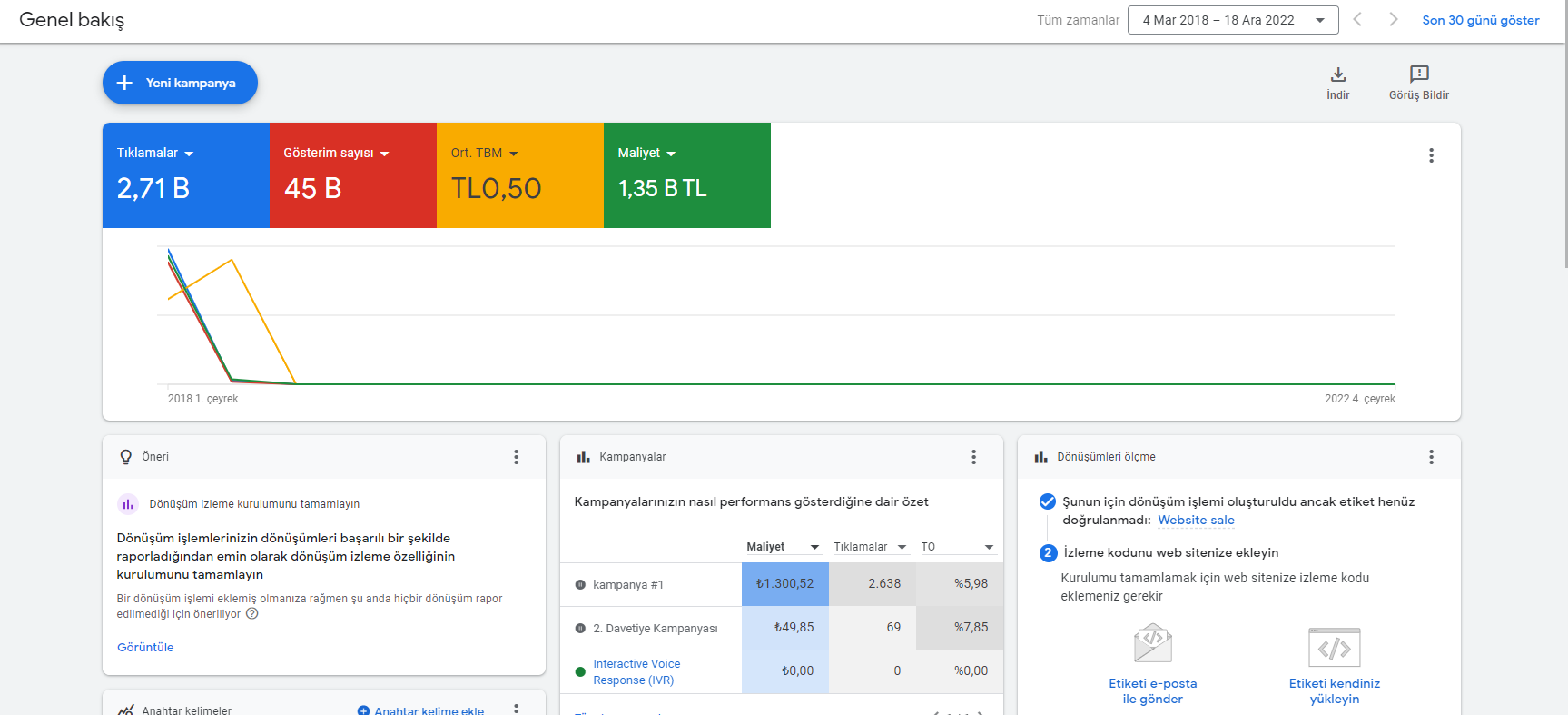
Task: Click the Görüntüle link
Action: point(145,647)
